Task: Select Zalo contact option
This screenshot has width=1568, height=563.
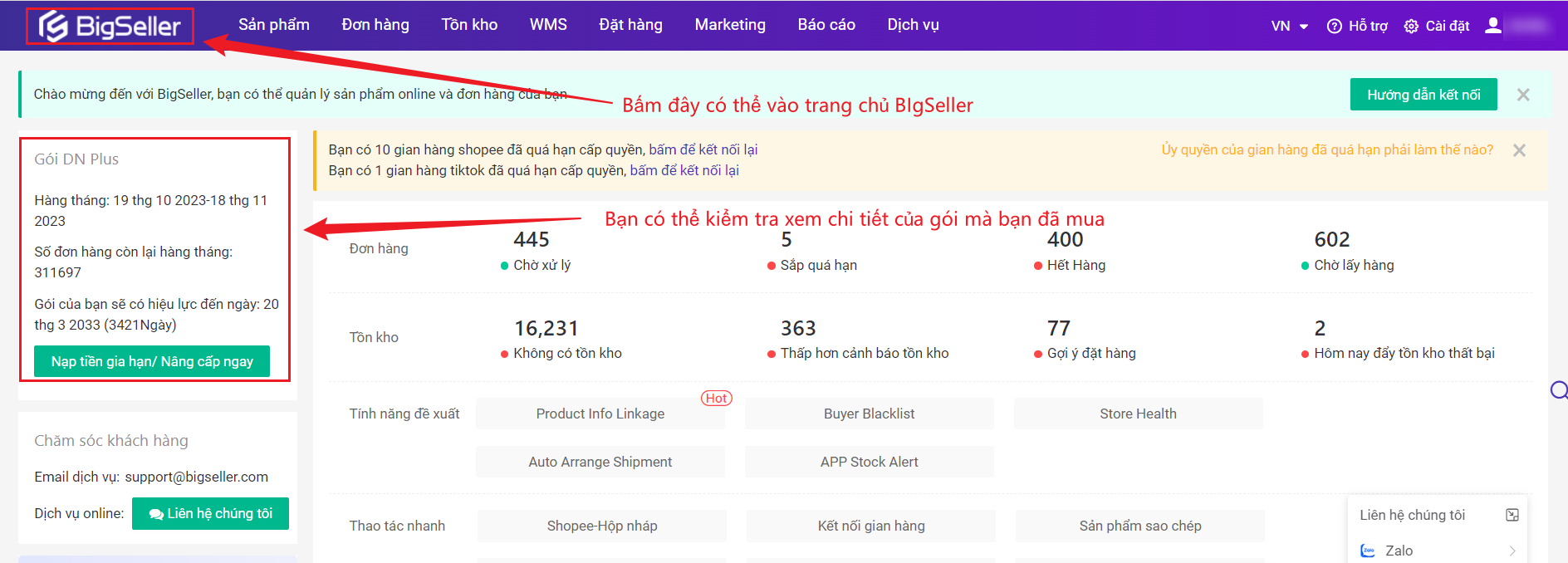Action: tap(1438, 551)
